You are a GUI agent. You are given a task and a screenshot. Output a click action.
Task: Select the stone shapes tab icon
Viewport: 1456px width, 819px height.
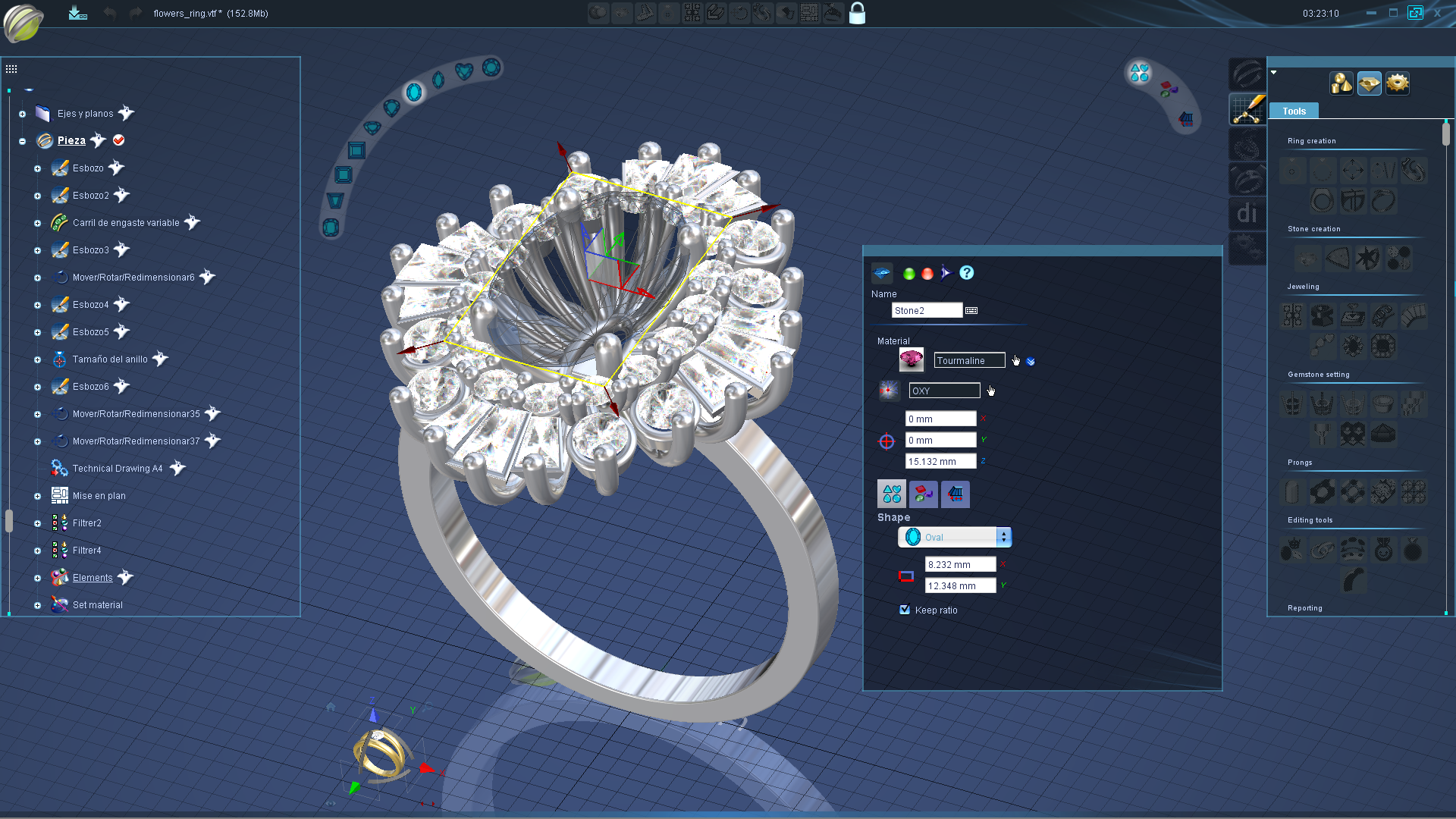[892, 494]
